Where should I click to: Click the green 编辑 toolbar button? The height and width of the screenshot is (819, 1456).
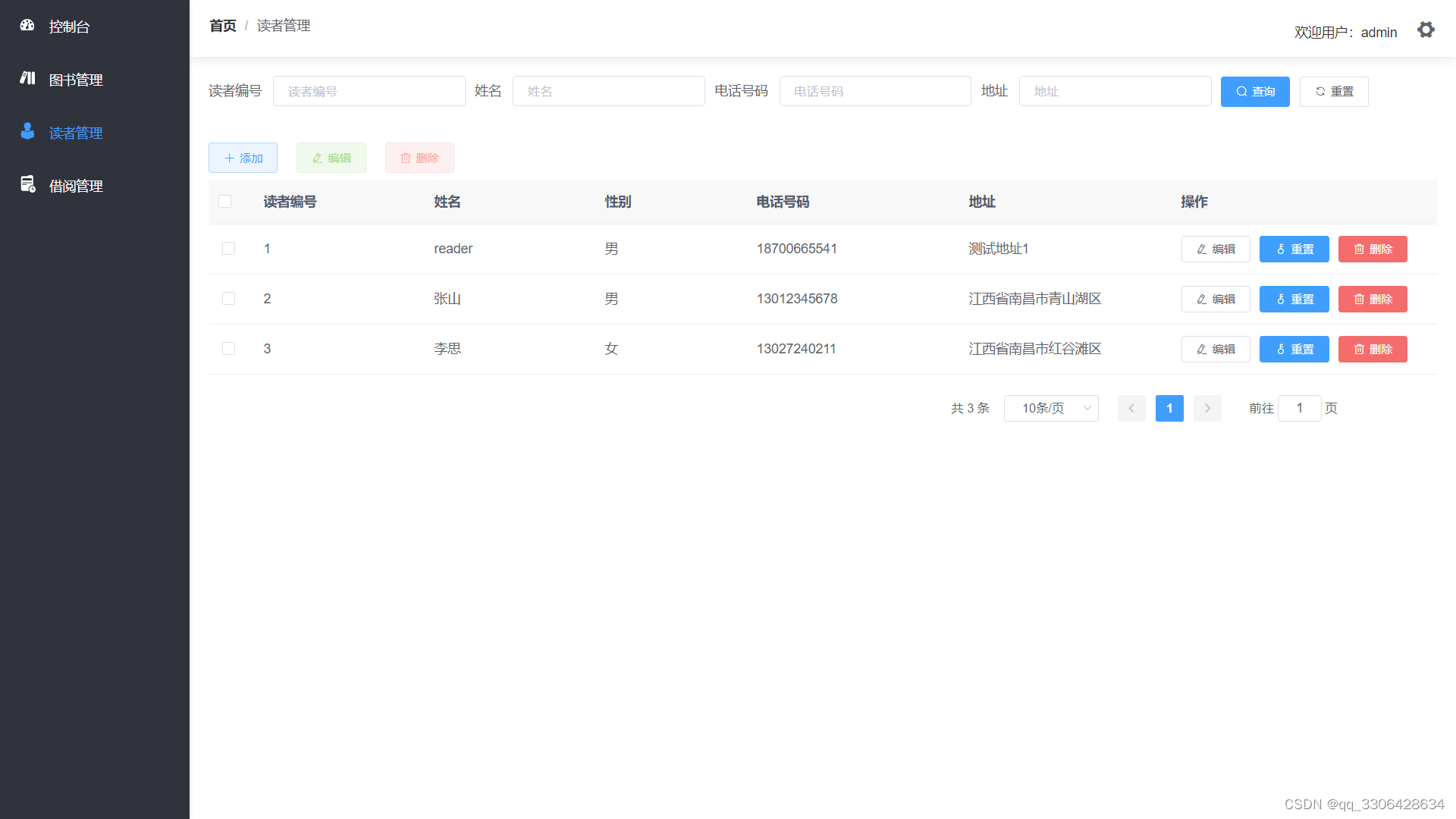(331, 158)
